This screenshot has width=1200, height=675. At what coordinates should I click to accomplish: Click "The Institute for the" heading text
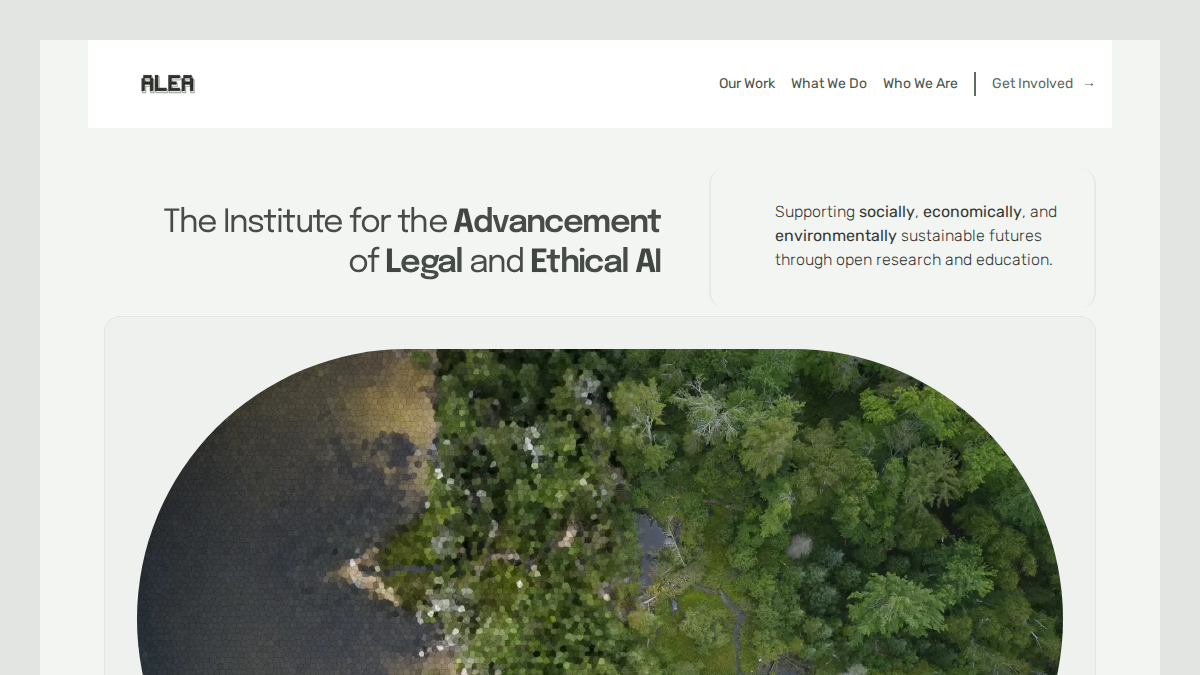point(306,220)
